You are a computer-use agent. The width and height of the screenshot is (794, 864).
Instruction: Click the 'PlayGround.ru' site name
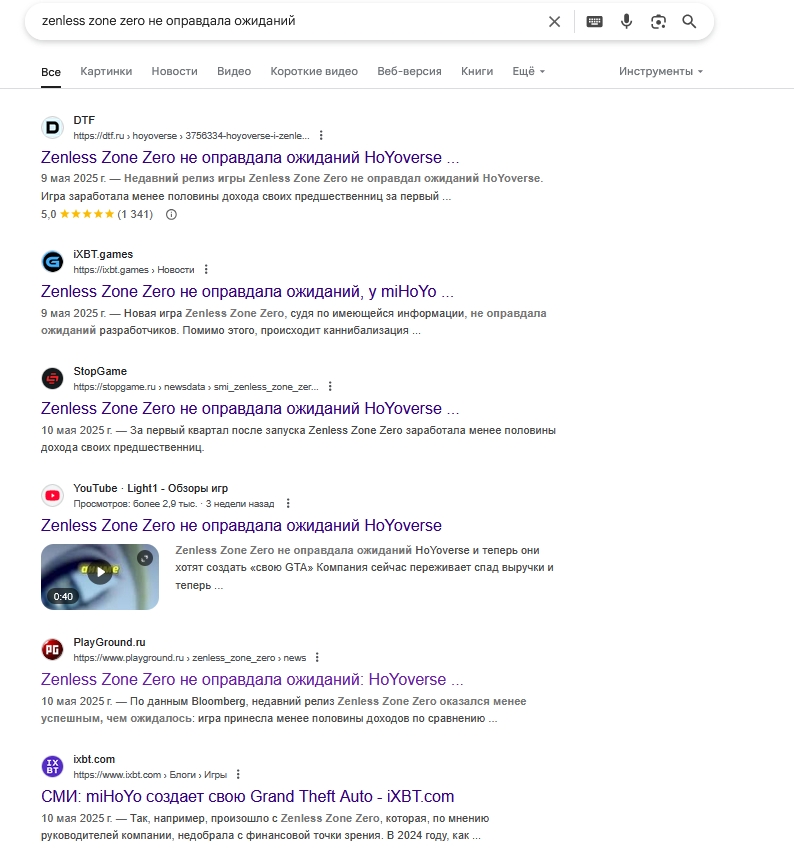click(x=109, y=642)
